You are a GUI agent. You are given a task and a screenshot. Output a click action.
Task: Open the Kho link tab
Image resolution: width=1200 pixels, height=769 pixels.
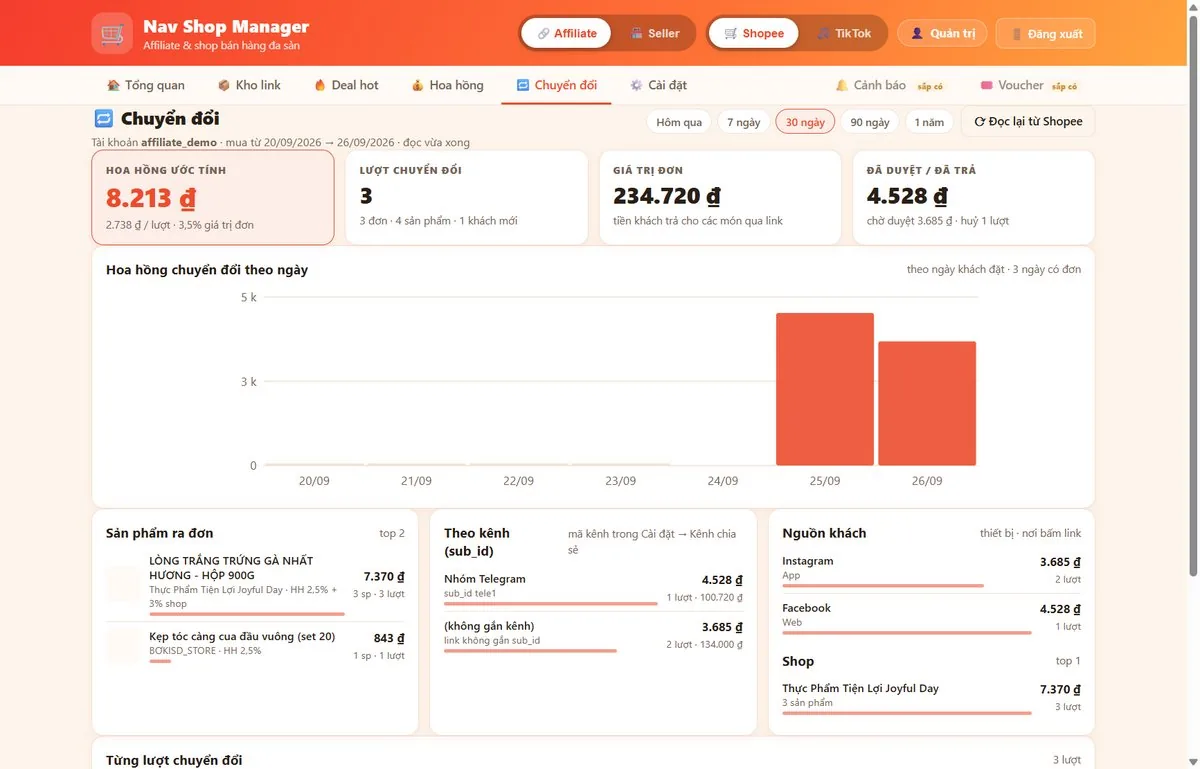249,85
